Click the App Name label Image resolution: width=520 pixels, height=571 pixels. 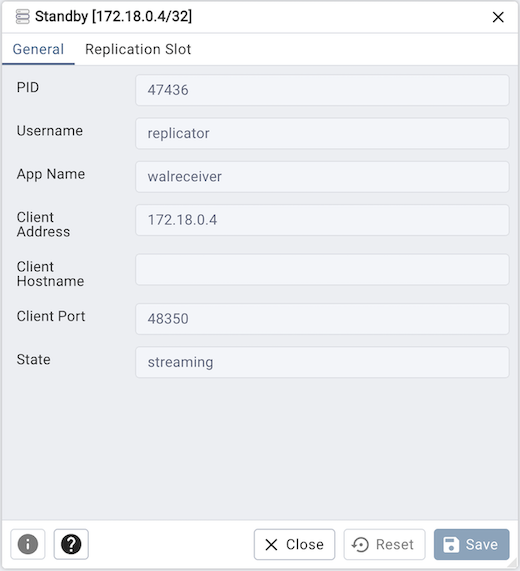tap(51, 174)
